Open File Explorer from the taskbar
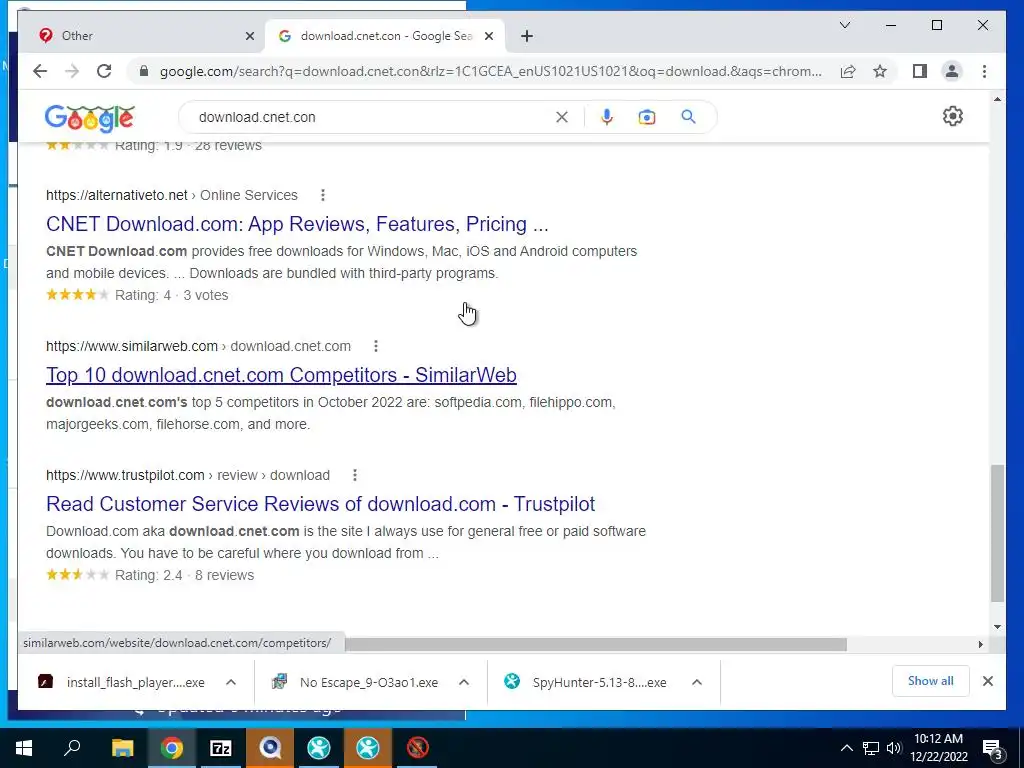 (122, 748)
